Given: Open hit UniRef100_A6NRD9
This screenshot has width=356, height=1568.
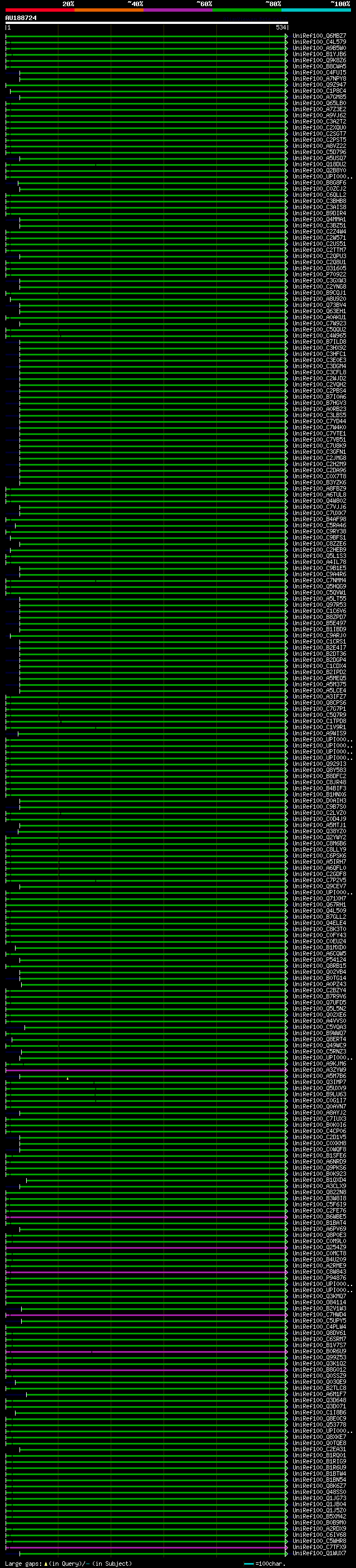Looking at the screenshot, I should [x=319, y=1161].
